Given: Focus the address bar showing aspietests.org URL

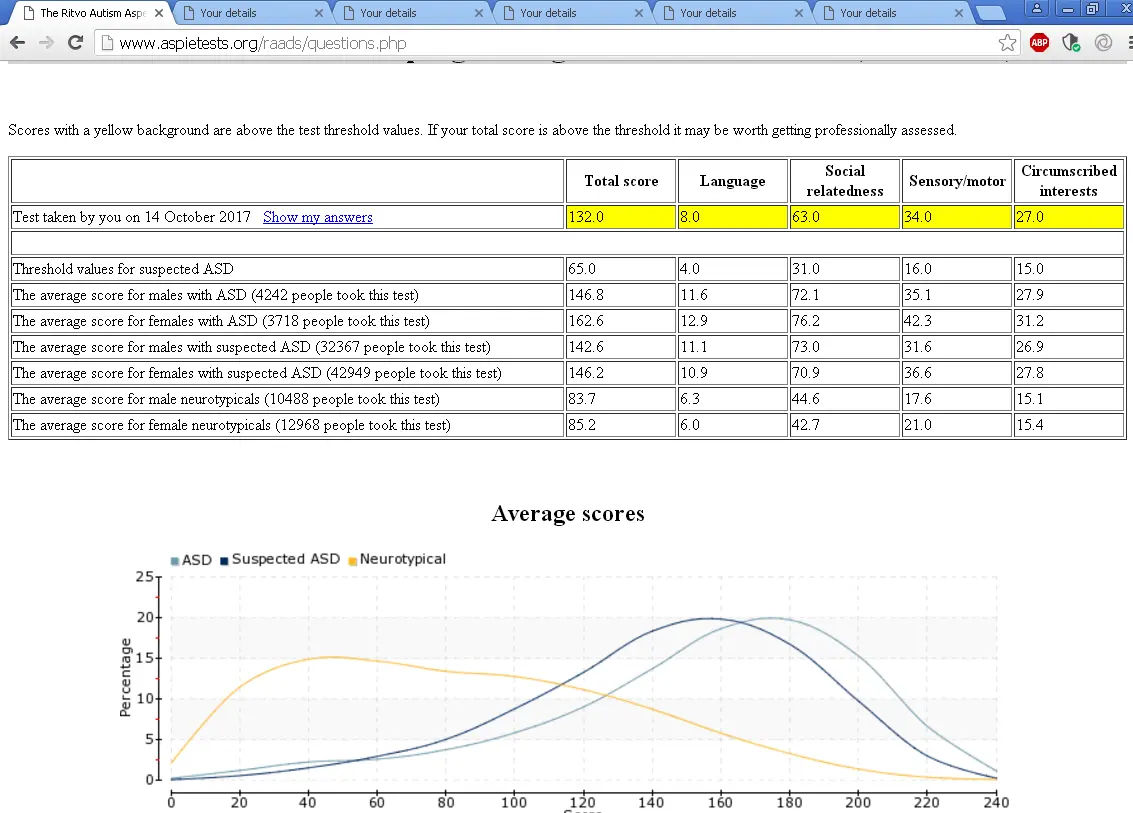Looking at the screenshot, I should click(556, 43).
